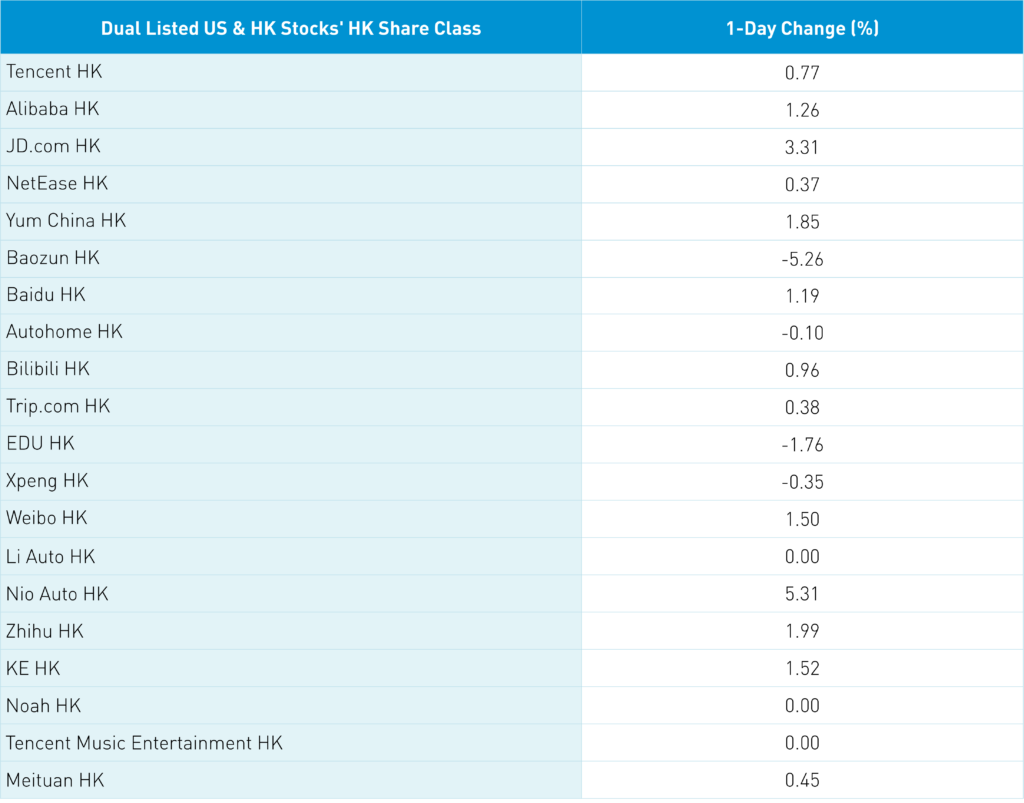Select the NetEase HK cell
The width and height of the screenshot is (1024, 803).
coord(57,183)
